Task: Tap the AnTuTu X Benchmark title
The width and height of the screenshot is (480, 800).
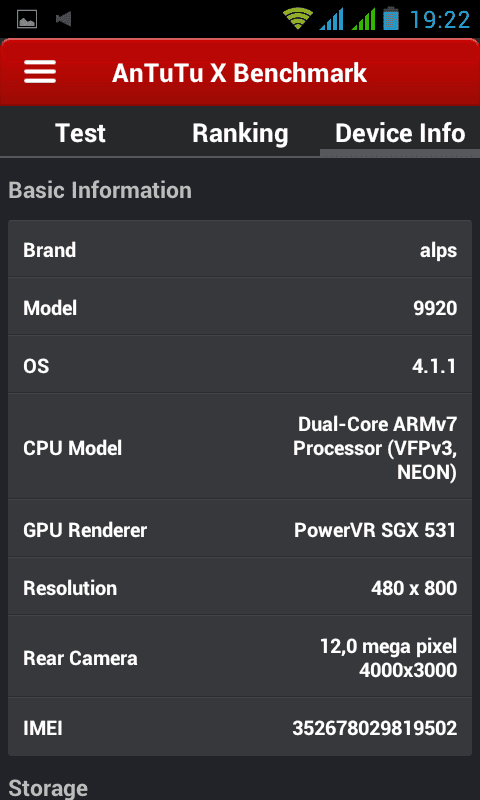Action: tap(239, 72)
